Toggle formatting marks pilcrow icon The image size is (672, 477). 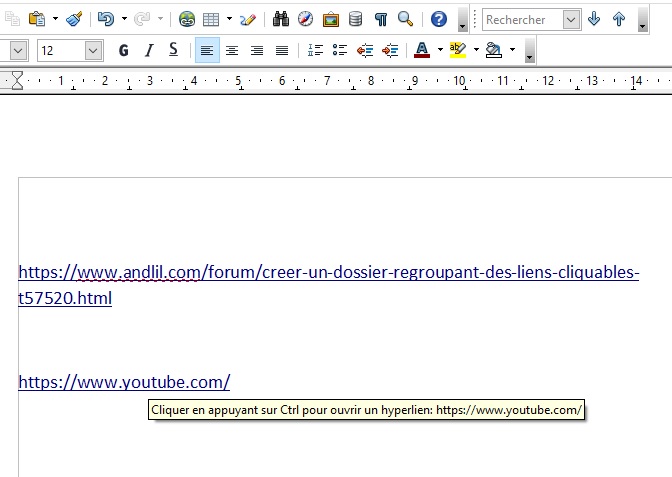click(x=381, y=19)
